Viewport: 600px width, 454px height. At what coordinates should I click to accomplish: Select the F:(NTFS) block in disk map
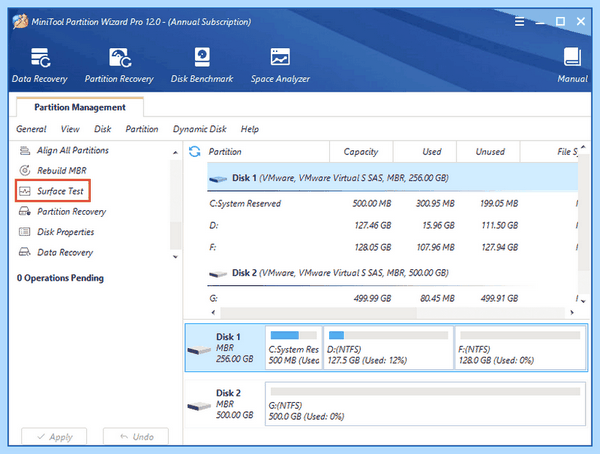point(520,348)
